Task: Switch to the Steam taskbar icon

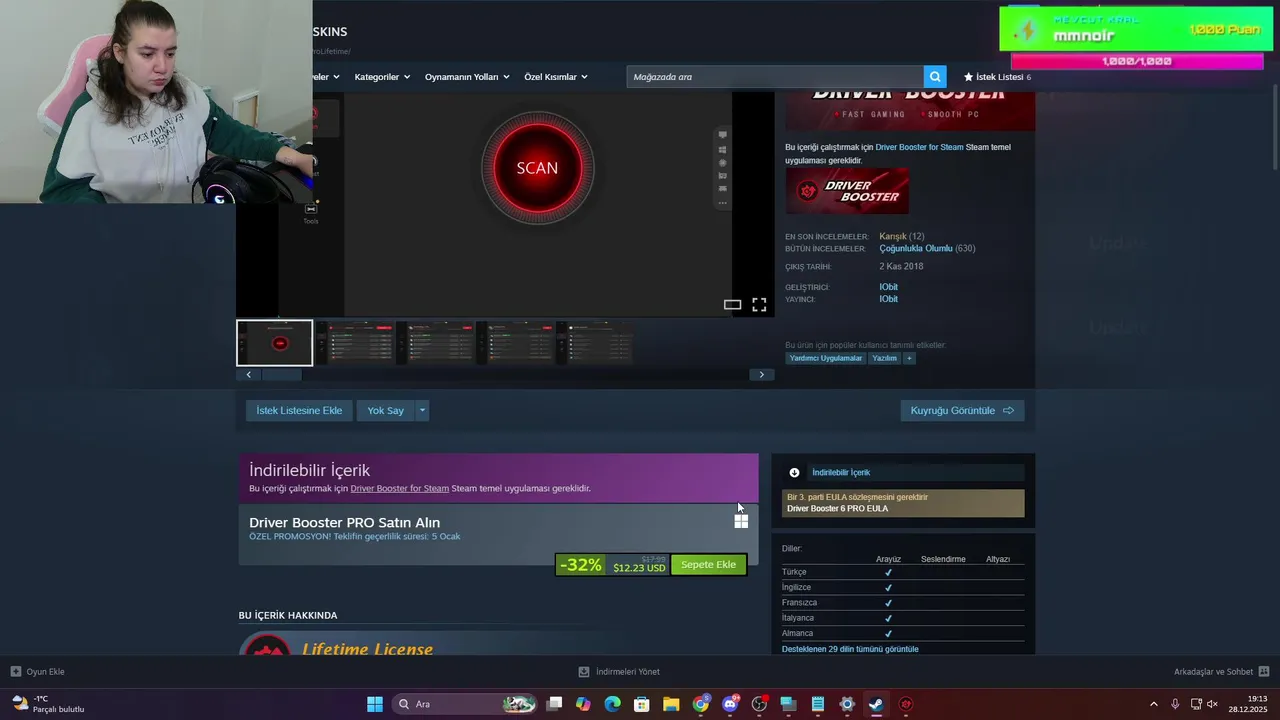Action: [876, 704]
